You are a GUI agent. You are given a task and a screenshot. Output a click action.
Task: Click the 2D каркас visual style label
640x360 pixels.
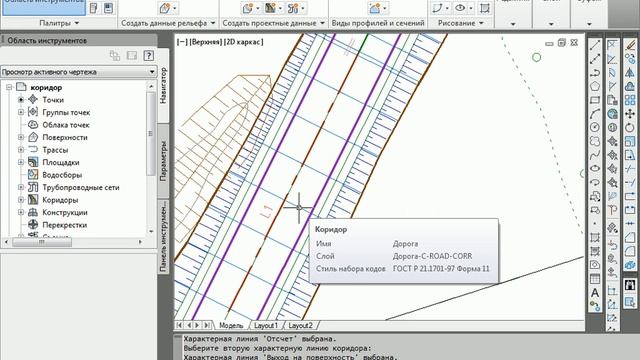pos(244,42)
